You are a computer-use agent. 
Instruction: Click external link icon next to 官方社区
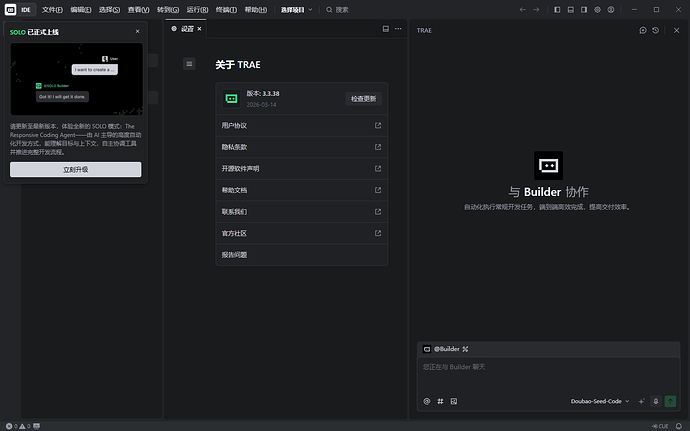tap(378, 233)
